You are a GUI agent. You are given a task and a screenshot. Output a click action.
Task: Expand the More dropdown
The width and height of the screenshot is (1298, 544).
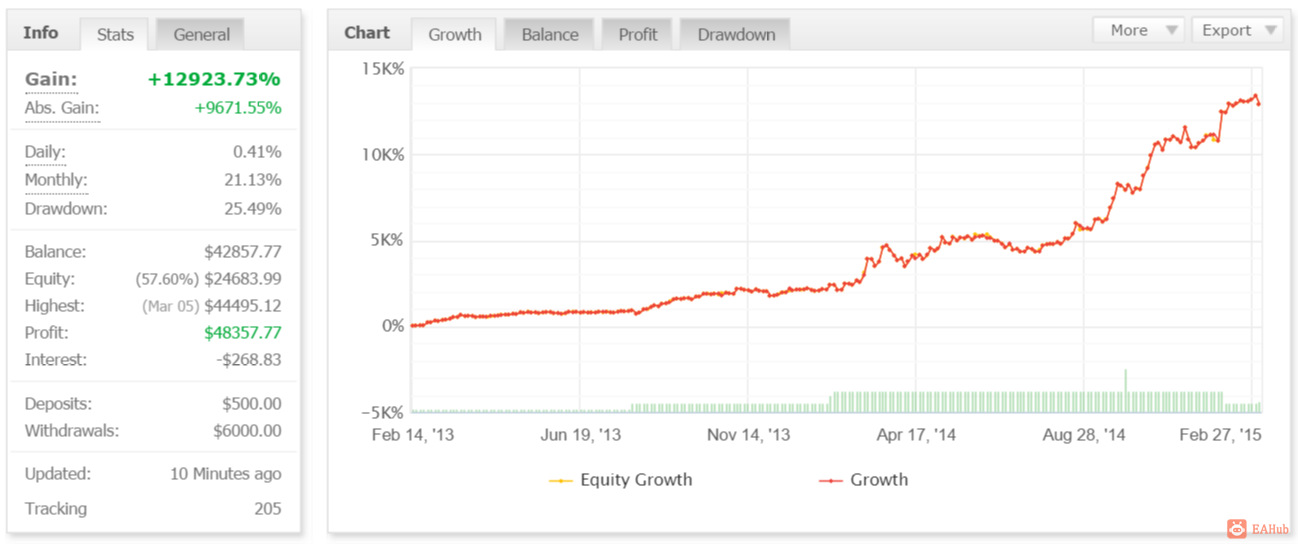(1139, 30)
